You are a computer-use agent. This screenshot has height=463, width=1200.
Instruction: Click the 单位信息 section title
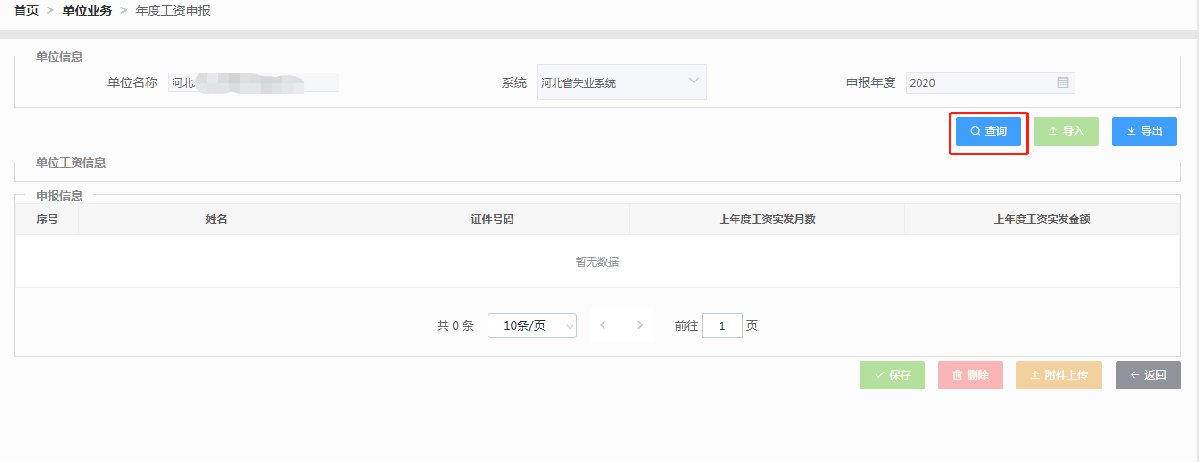tap(59, 57)
